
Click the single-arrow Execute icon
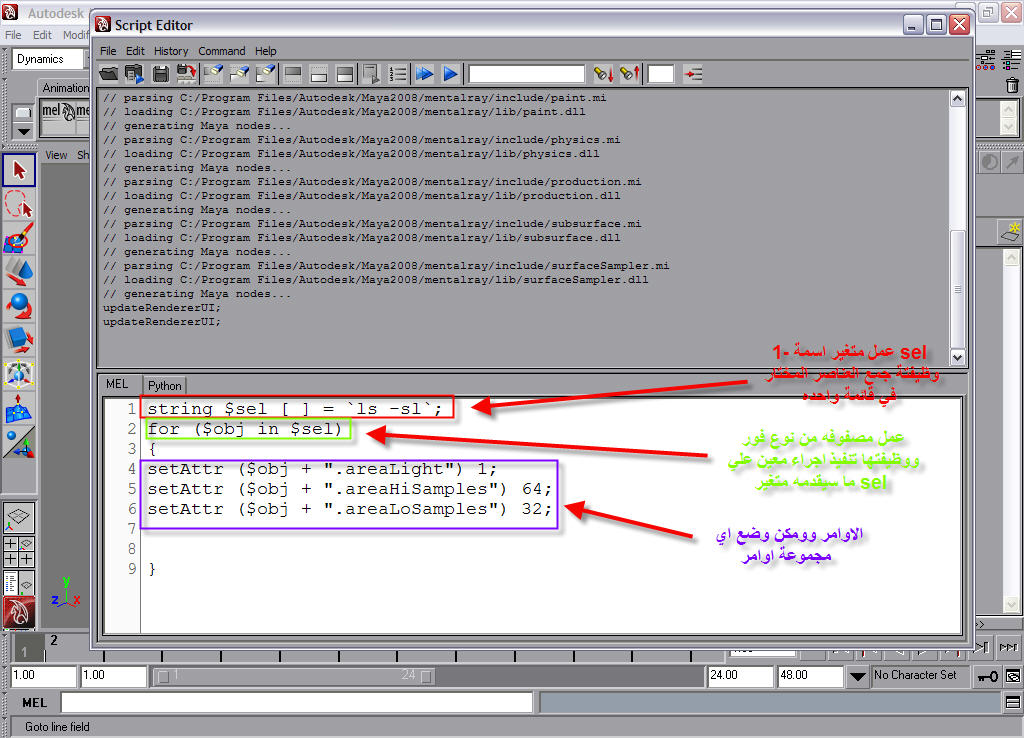[451, 74]
